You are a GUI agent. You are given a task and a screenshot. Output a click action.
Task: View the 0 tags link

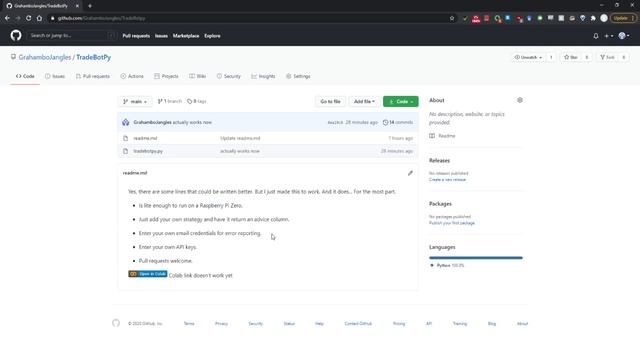(x=197, y=101)
